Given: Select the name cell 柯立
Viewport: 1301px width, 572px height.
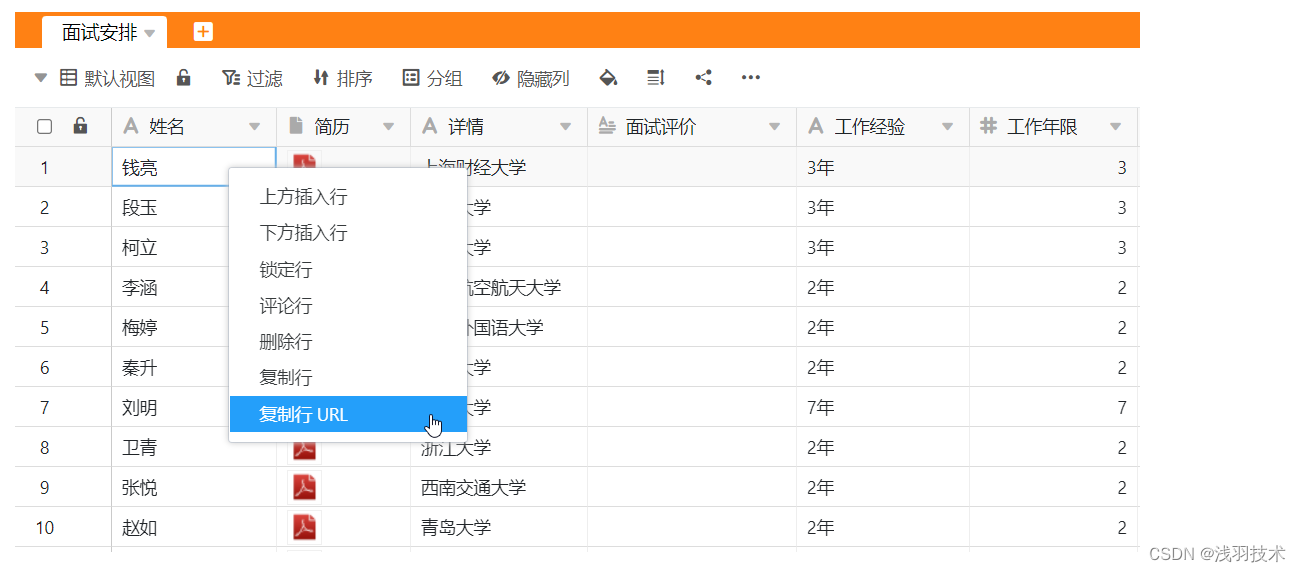Looking at the screenshot, I should pos(170,247).
